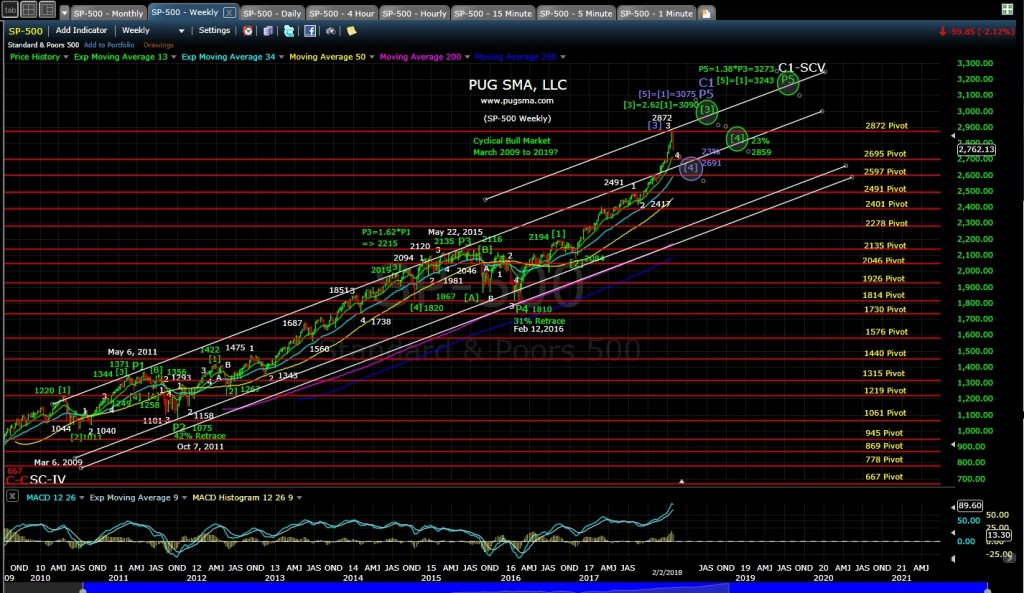Screen dimensions: 1024x593
Task: Click the right handle of the time range slider
Action: pos(988,590)
